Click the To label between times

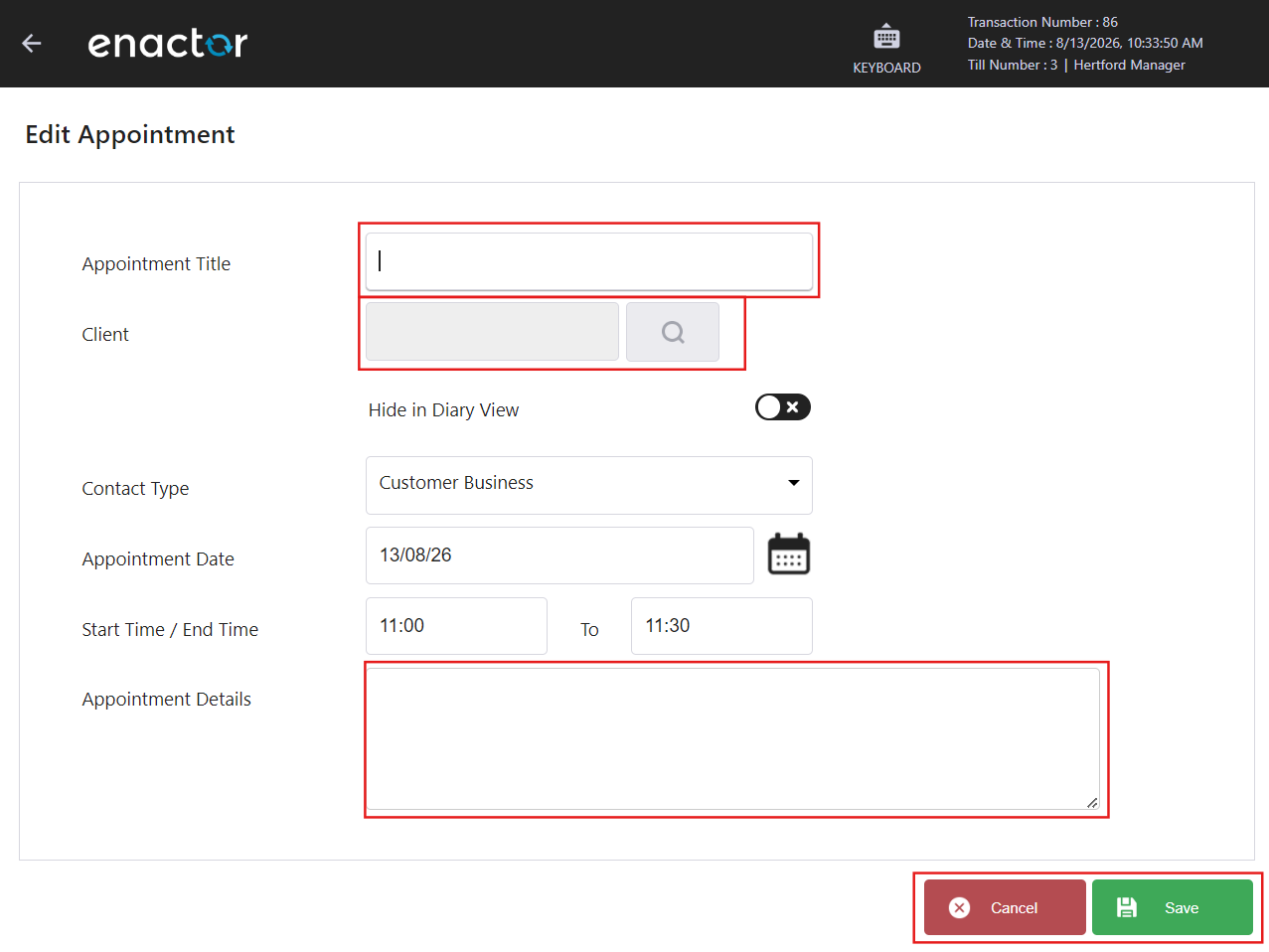coord(589,630)
